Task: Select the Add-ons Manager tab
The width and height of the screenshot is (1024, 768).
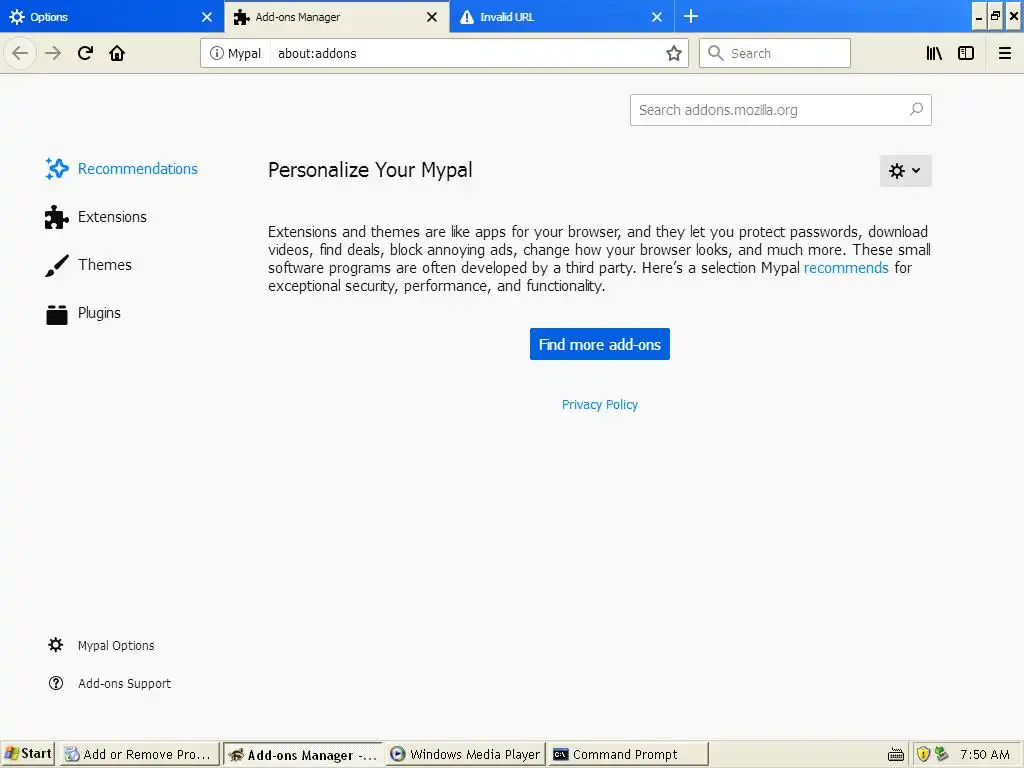Action: pyautogui.click(x=337, y=16)
